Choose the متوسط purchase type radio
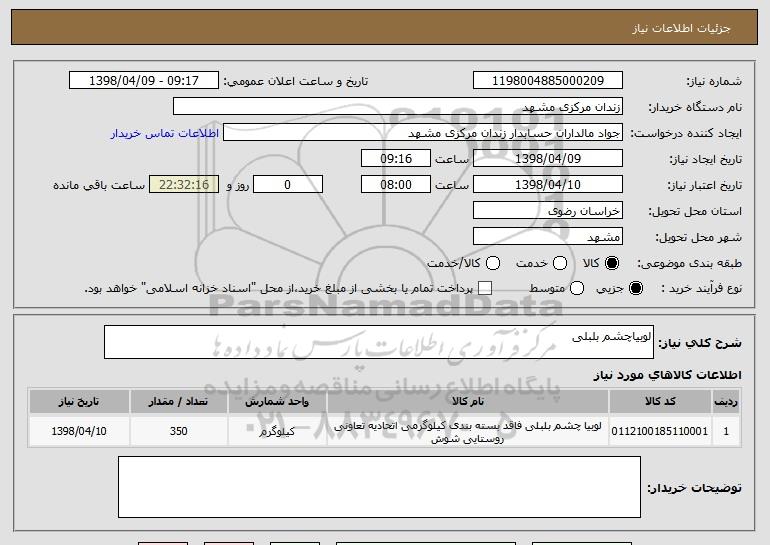This screenshot has height=545, width=770. tap(577, 288)
